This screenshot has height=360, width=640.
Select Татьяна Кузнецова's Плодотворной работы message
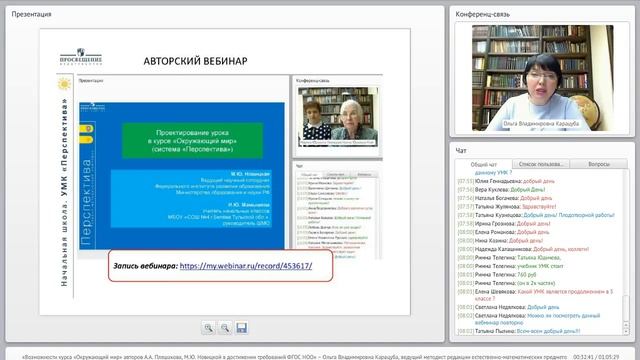pyautogui.click(x=536, y=215)
